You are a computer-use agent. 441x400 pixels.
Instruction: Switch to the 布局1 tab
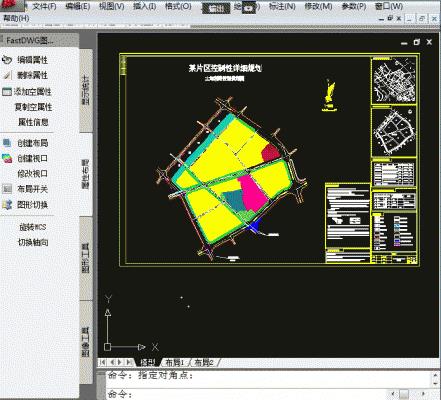click(x=175, y=362)
